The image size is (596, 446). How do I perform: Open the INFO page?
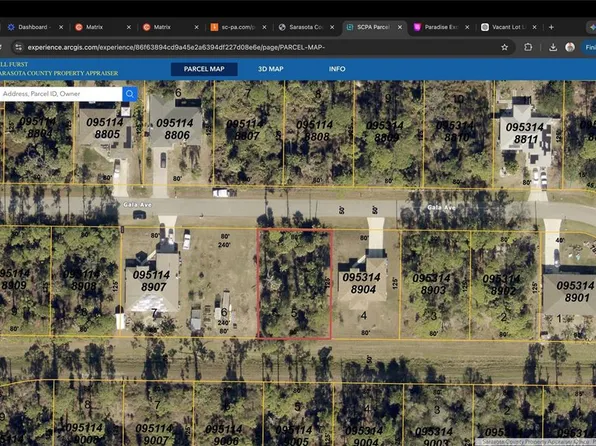(x=337, y=69)
